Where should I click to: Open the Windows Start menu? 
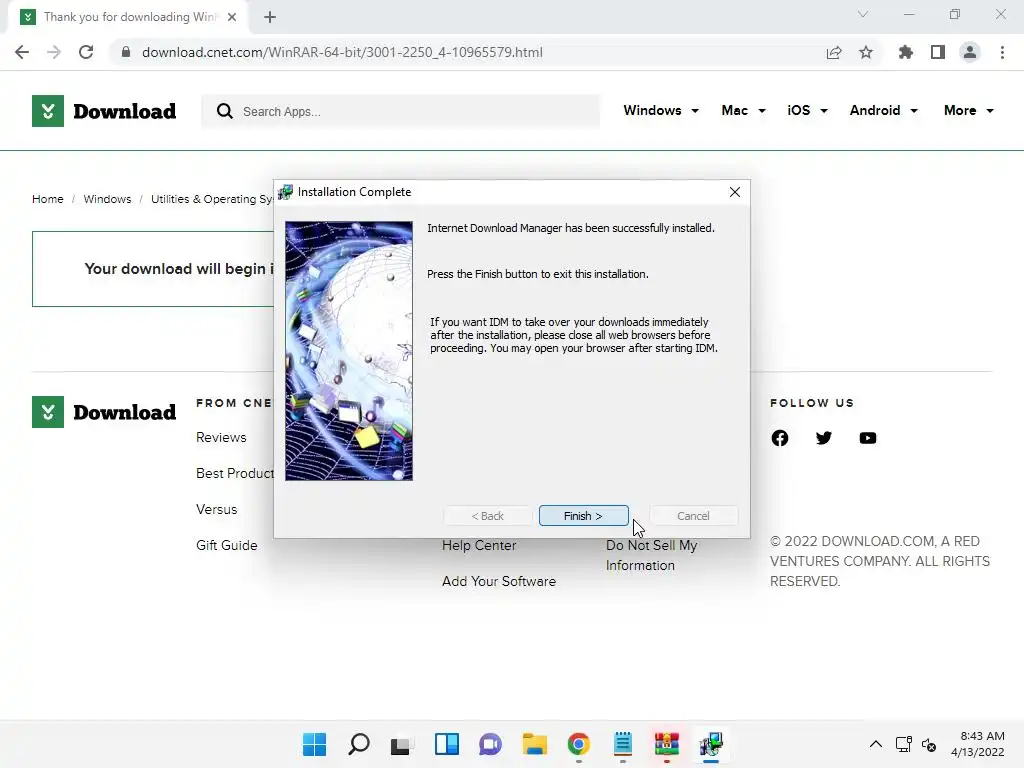tap(315, 744)
